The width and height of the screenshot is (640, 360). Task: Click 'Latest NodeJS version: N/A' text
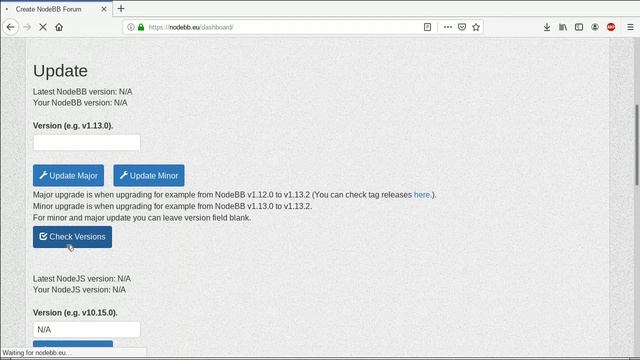(82, 279)
